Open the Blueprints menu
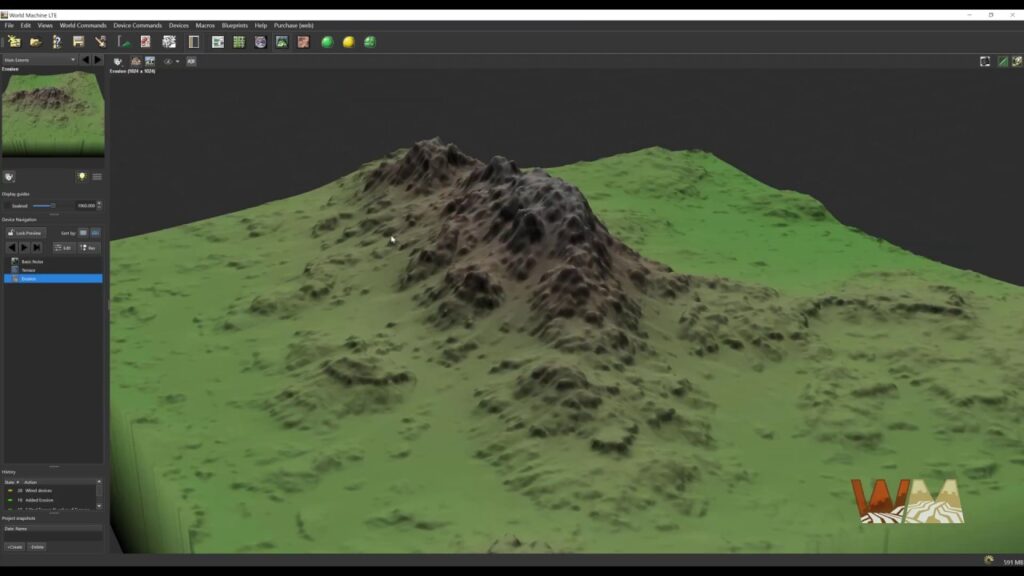Viewport: 1024px width, 576px height. point(235,25)
